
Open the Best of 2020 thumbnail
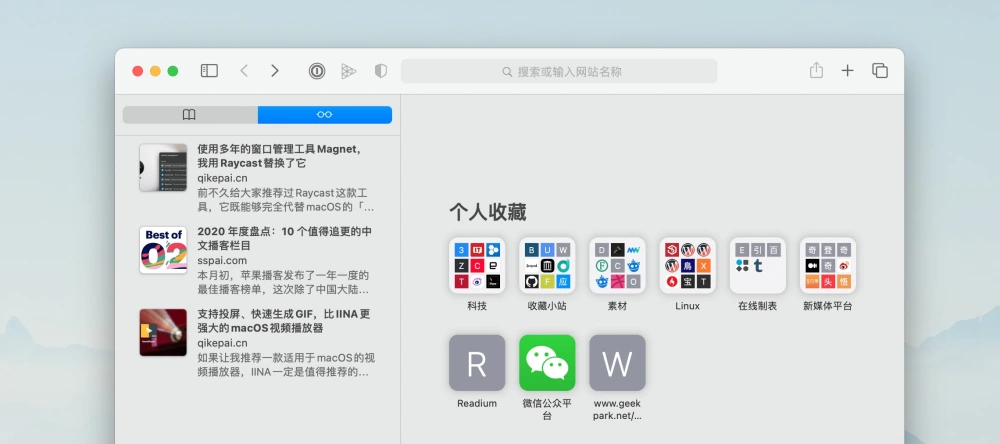point(163,250)
